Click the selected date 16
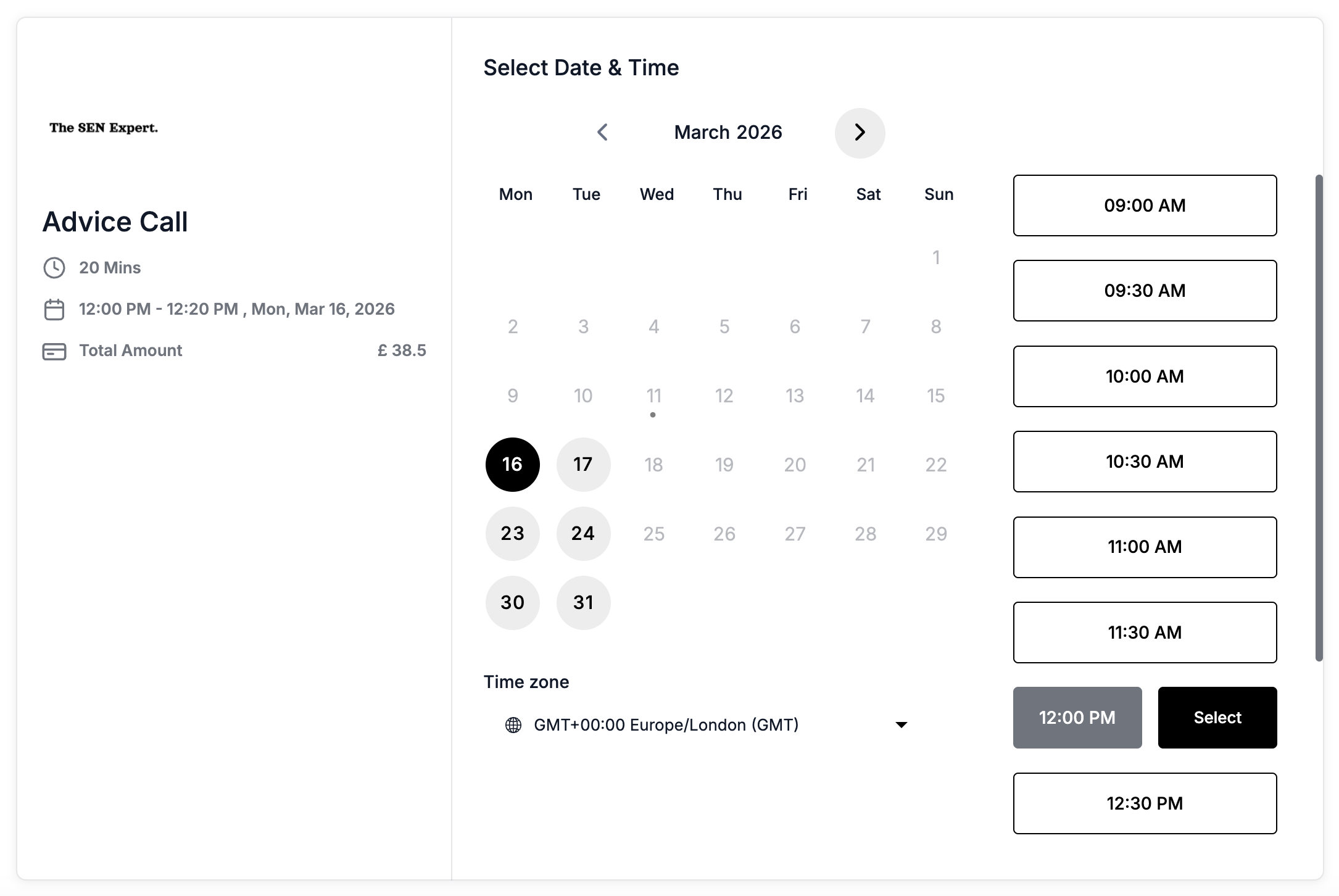Viewport: 1339px width, 896px height. [x=512, y=465]
